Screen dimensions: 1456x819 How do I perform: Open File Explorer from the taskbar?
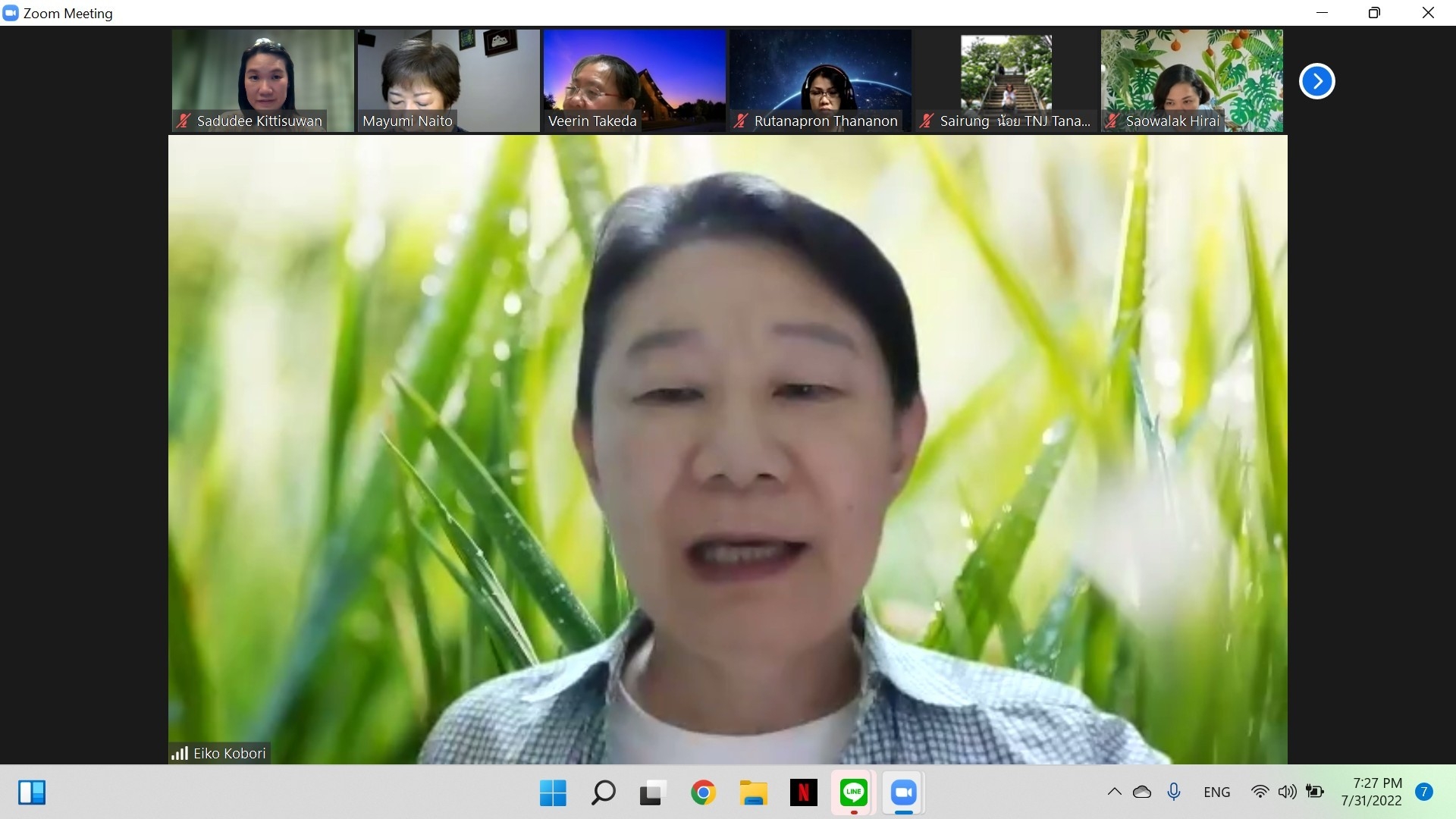click(x=753, y=792)
